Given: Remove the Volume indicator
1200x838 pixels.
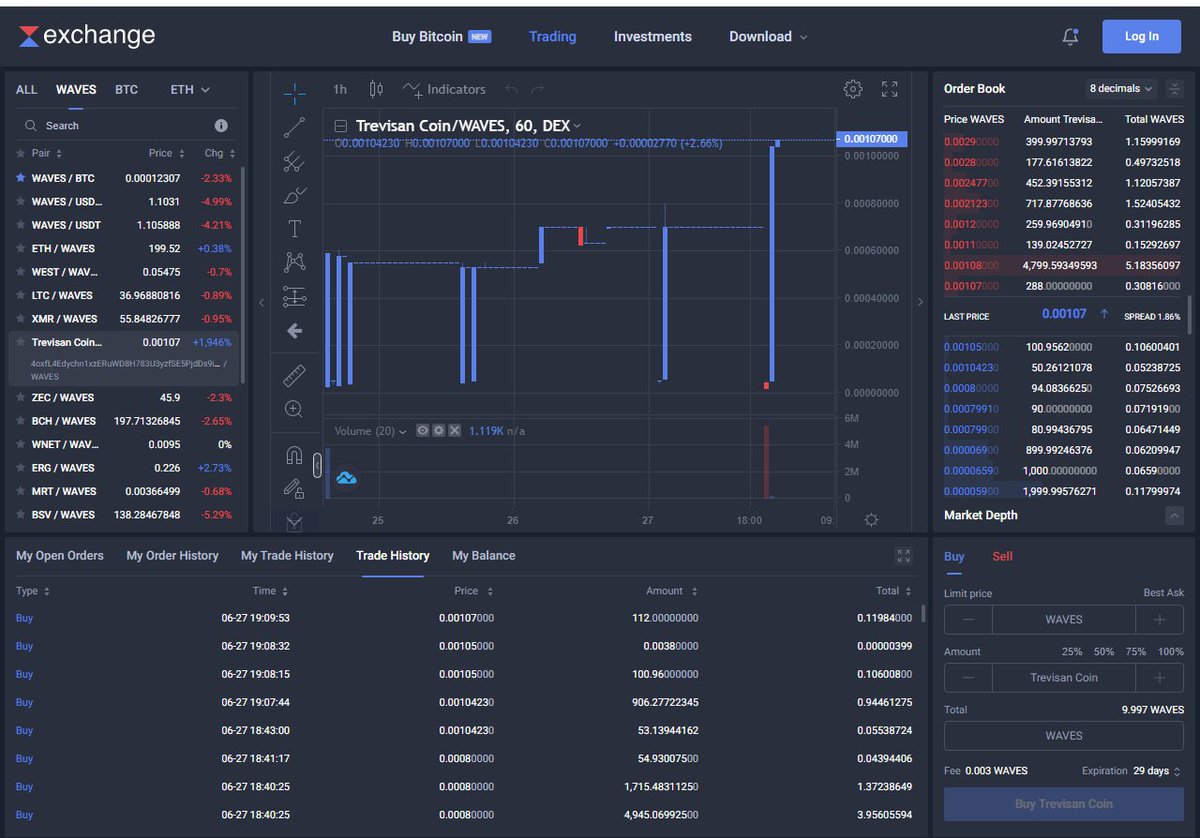Looking at the screenshot, I should 454,430.
